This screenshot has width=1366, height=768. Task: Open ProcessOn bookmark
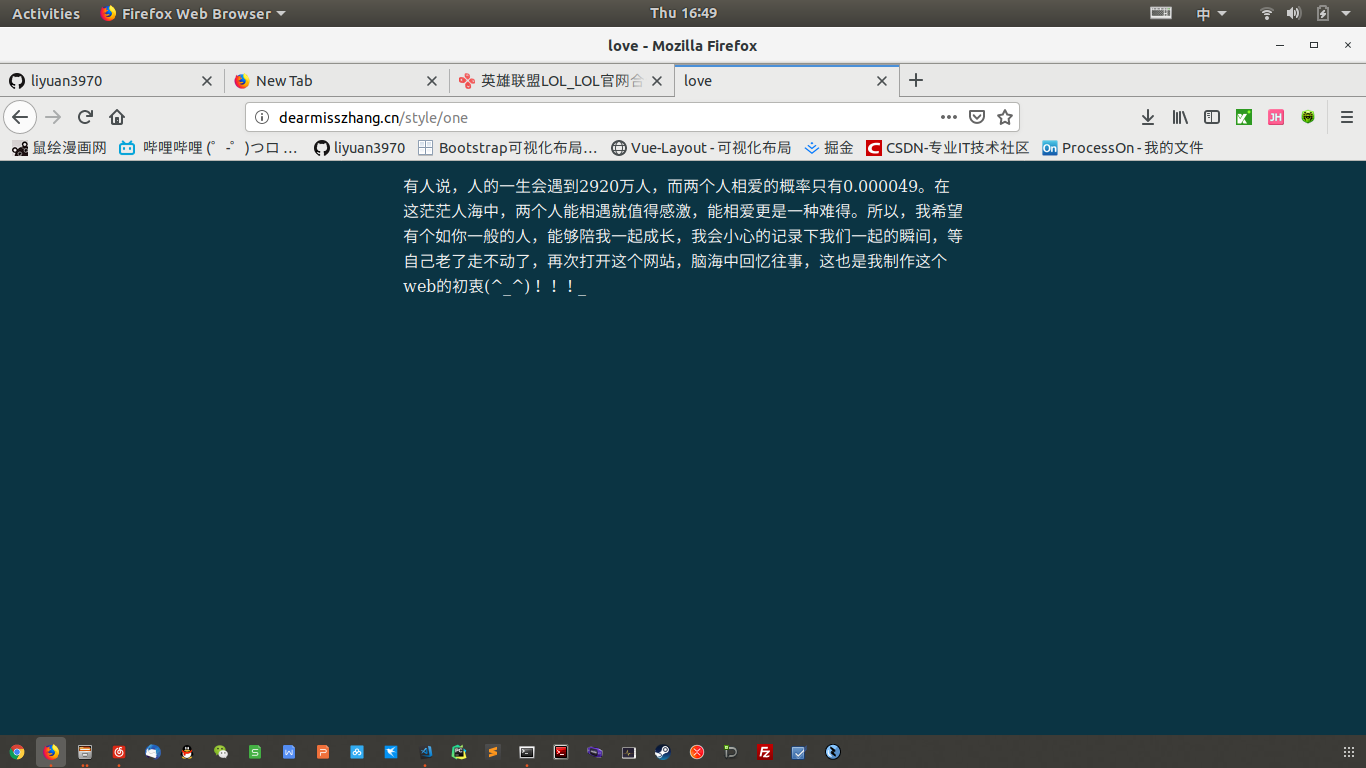click(x=1122, y=148)
